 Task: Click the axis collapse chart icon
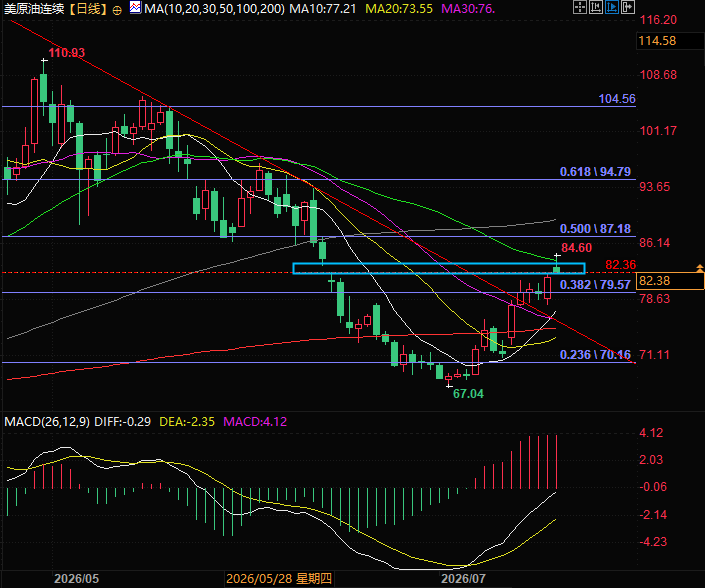(x=596, y=7)
